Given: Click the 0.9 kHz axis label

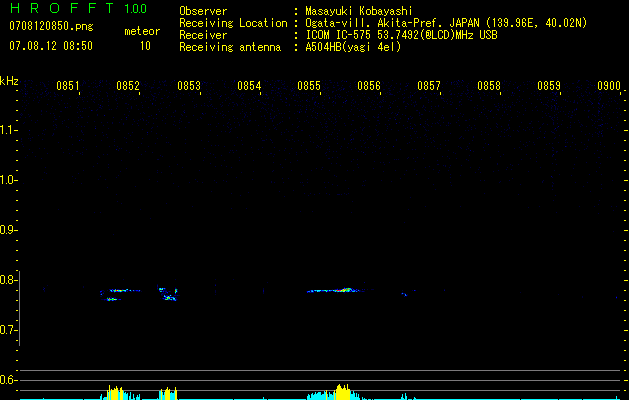Looking at the screenshot, I should (8, 230).
